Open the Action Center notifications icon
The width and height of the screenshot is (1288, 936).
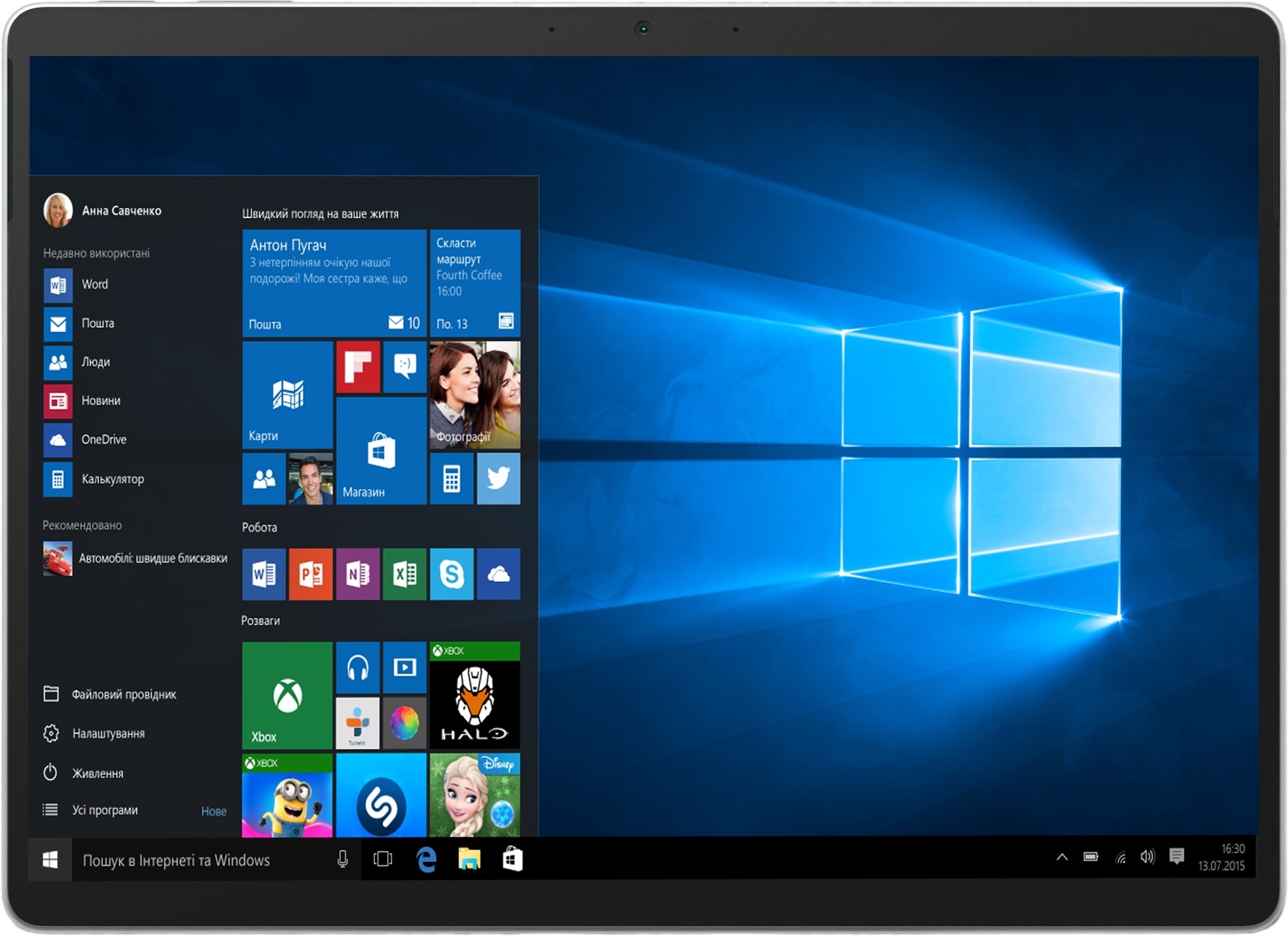pos(1176,857)
